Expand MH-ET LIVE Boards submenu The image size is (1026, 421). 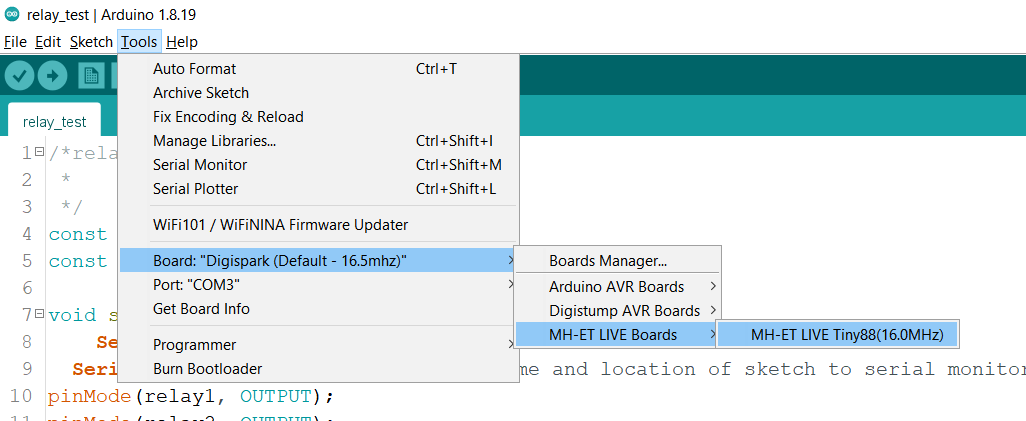tap(618, 335)
